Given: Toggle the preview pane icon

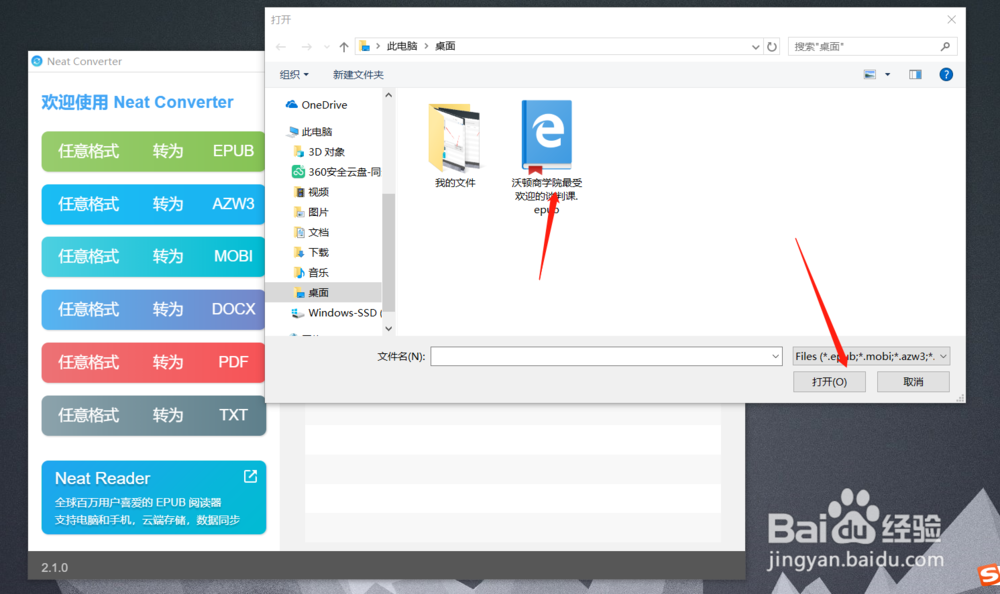Looking at the screenshot, I should (x=915, y=75).
